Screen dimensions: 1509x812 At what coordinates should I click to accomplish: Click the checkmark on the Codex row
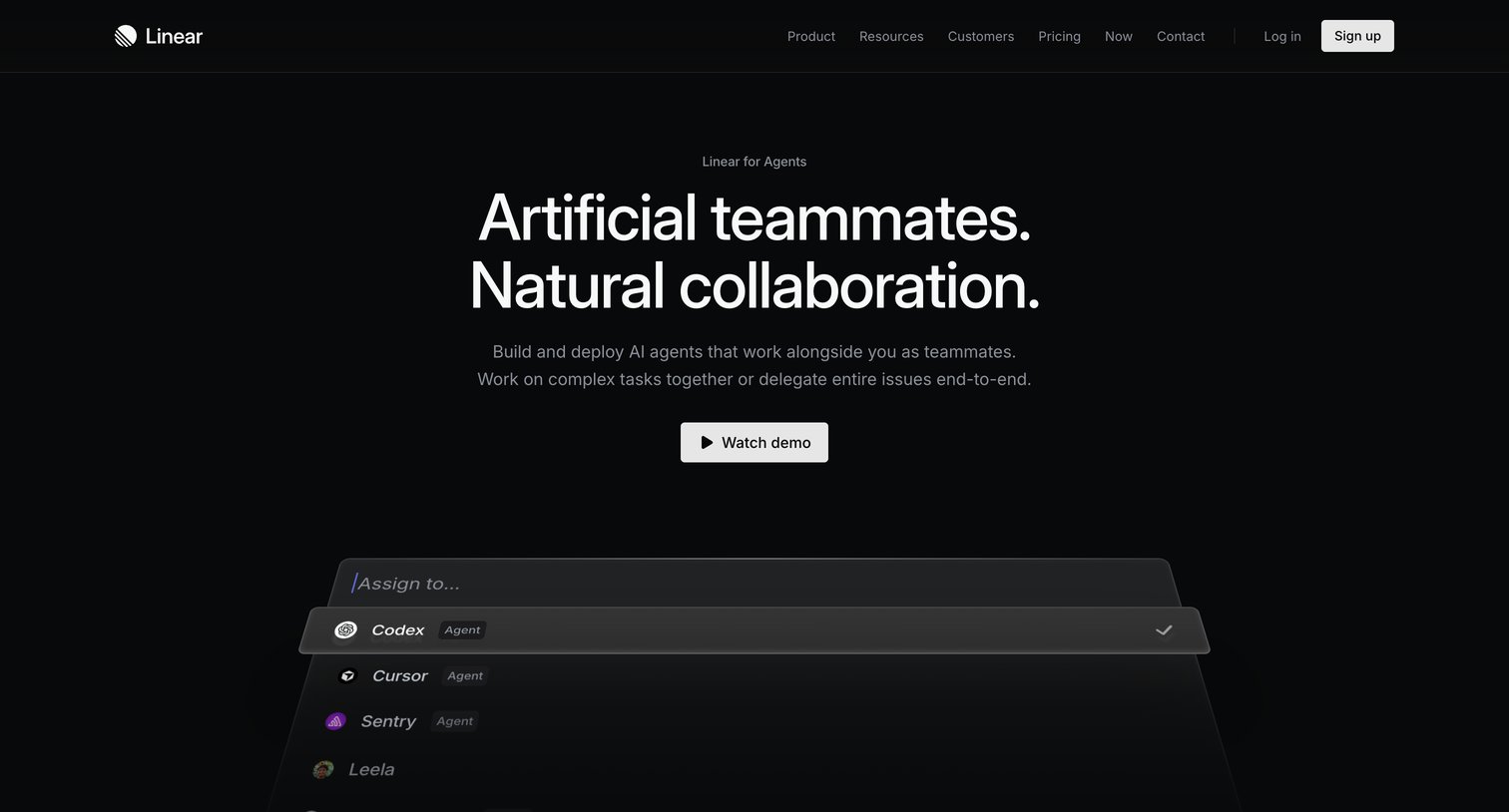pyautogui.click(x=1164, y=630)
